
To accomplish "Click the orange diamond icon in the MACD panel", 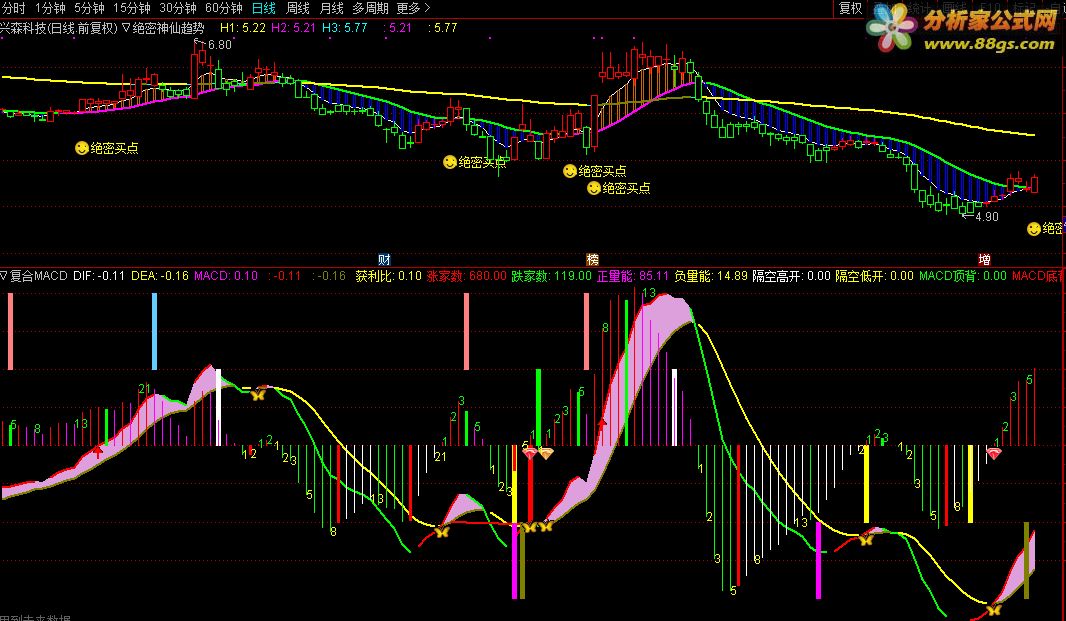I will [x=545, y=452].
